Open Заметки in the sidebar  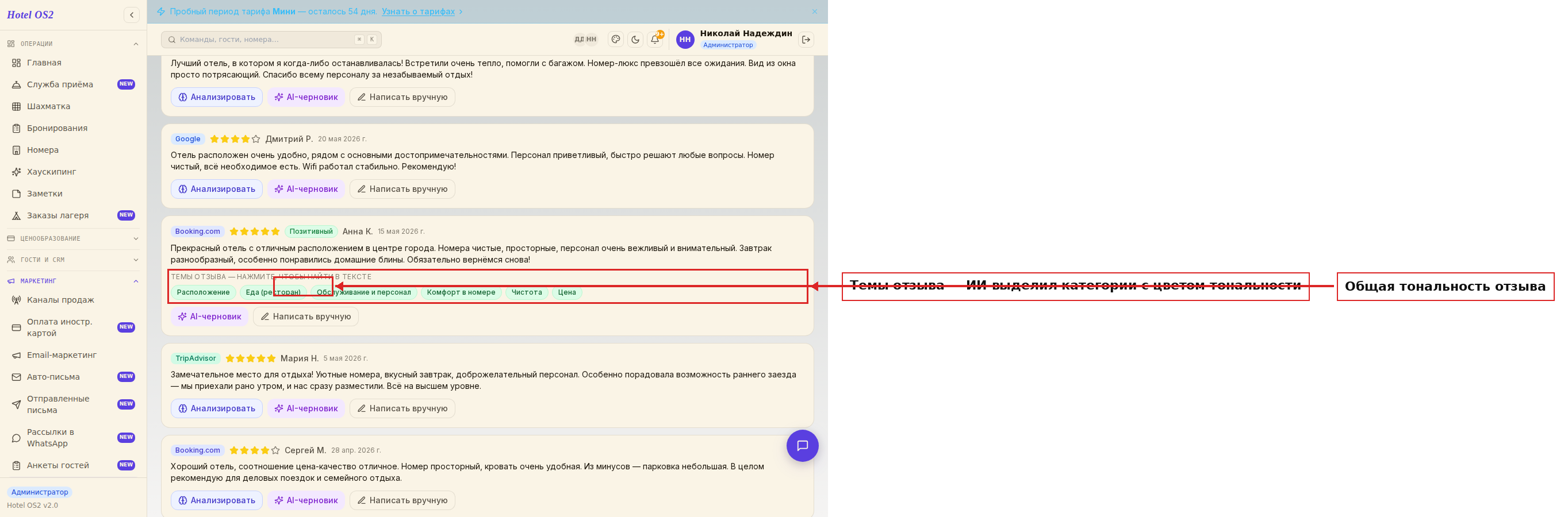[x=73, y=194]
